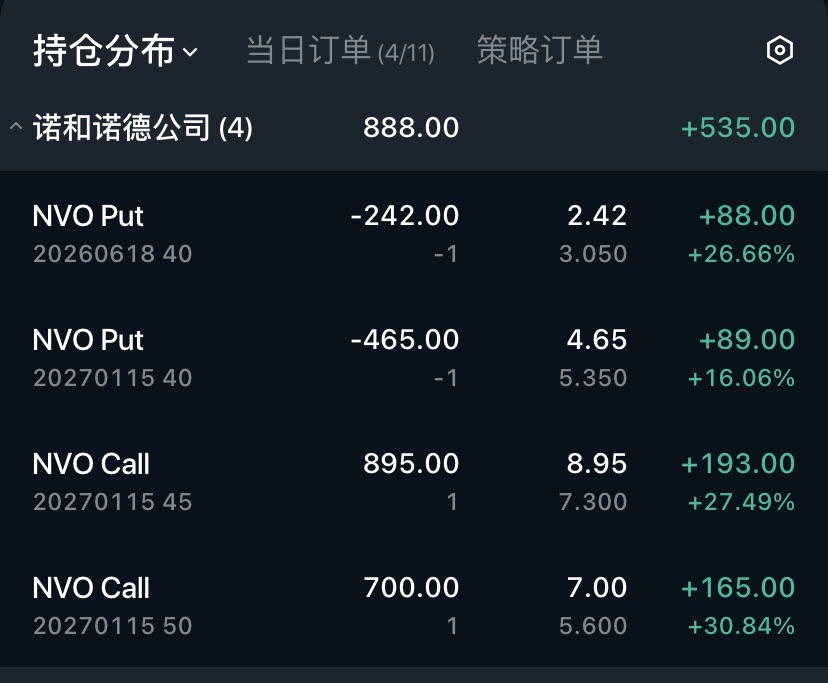Select the 诺和诺德公司 (4) group header
The width and height of the screenshot is (828, 683).
[143, 128]
